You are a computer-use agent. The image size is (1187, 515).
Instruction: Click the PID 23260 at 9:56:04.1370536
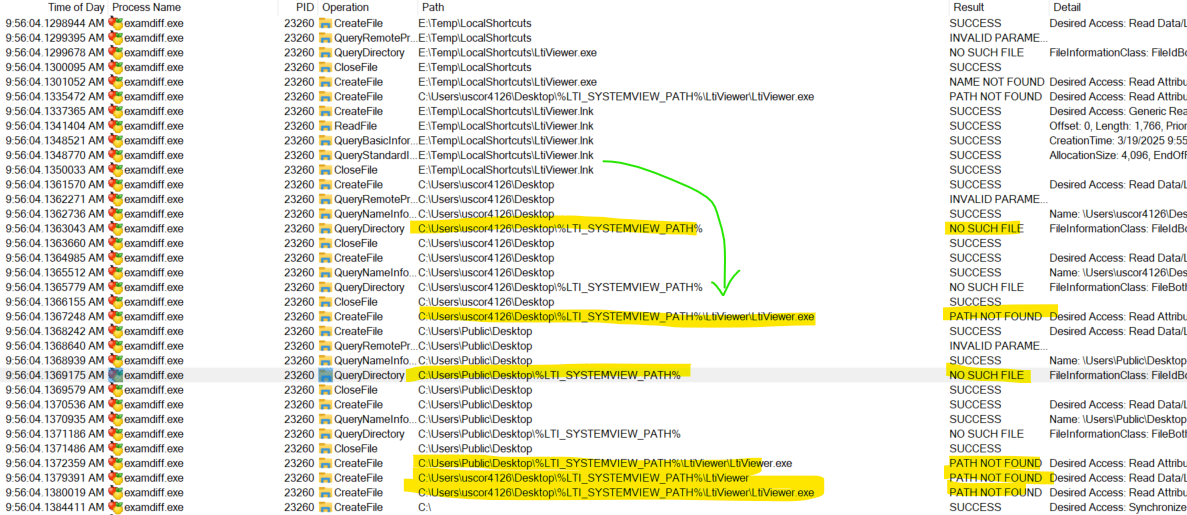click(299, 405)
